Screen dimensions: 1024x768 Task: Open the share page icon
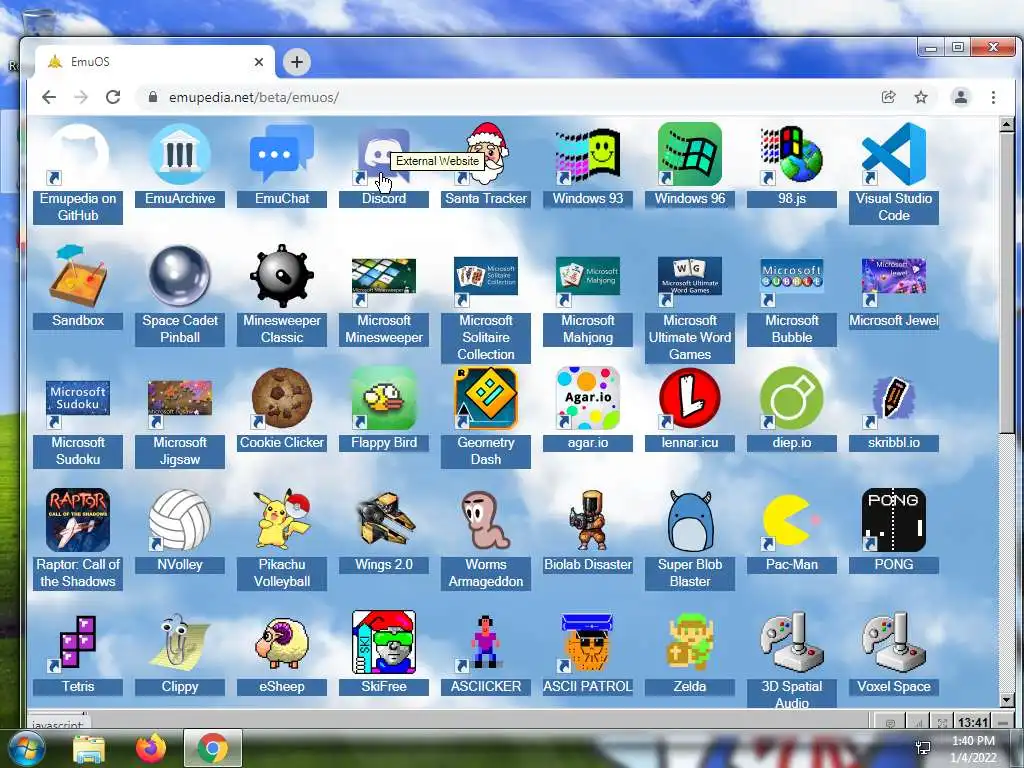888,97
